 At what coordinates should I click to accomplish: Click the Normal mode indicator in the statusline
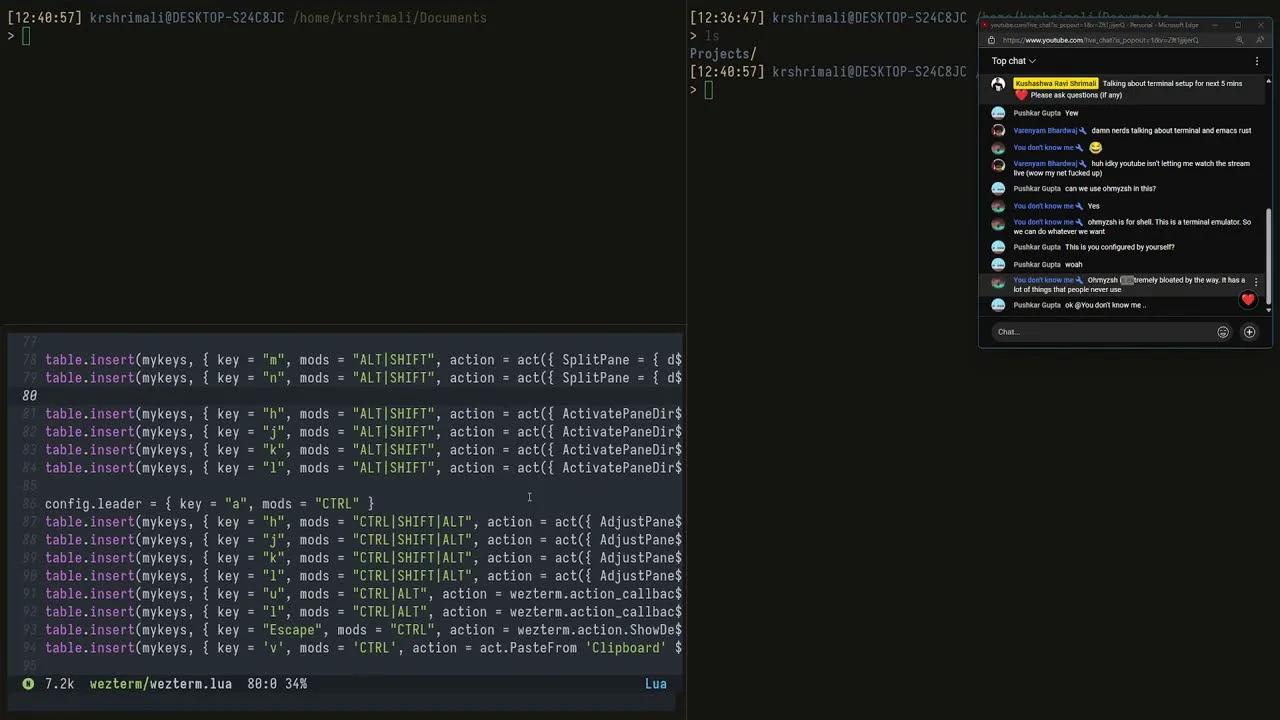tap(28, 683)
